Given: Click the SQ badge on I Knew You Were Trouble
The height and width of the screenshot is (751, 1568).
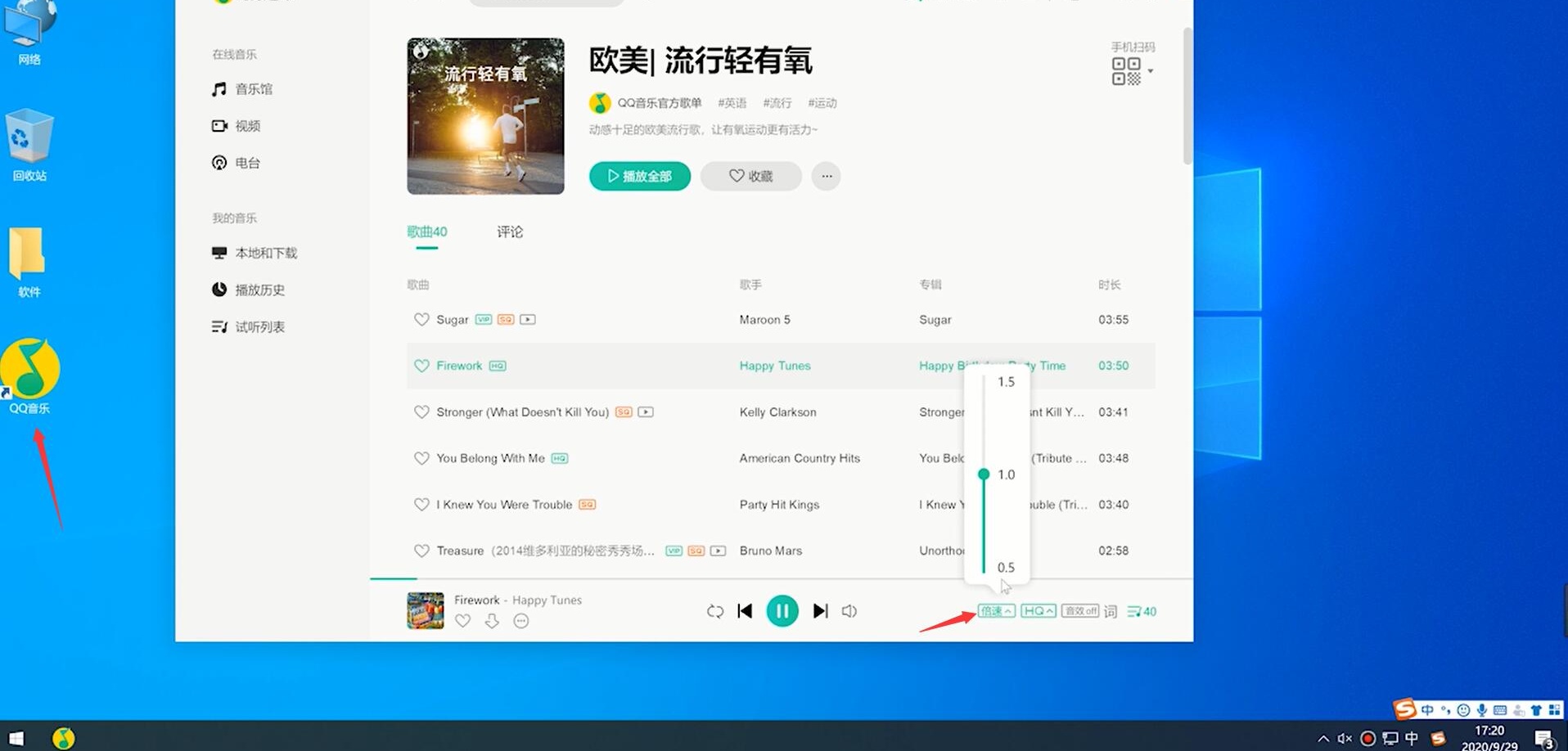Looking at the screenshot, I should pyautogui.click(x=587, y=505).
